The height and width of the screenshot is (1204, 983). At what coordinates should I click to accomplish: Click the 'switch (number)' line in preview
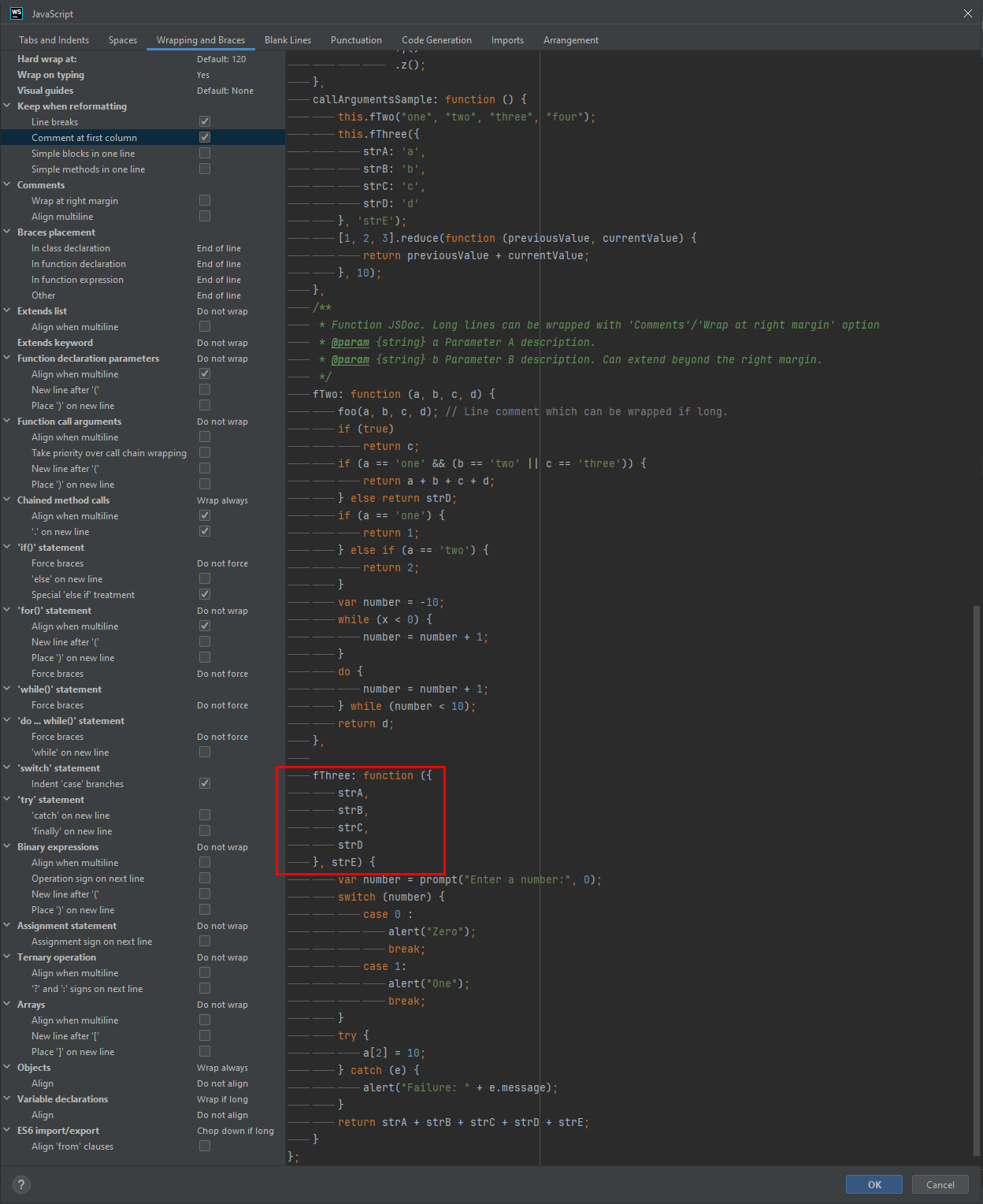[x=391, y=897]
